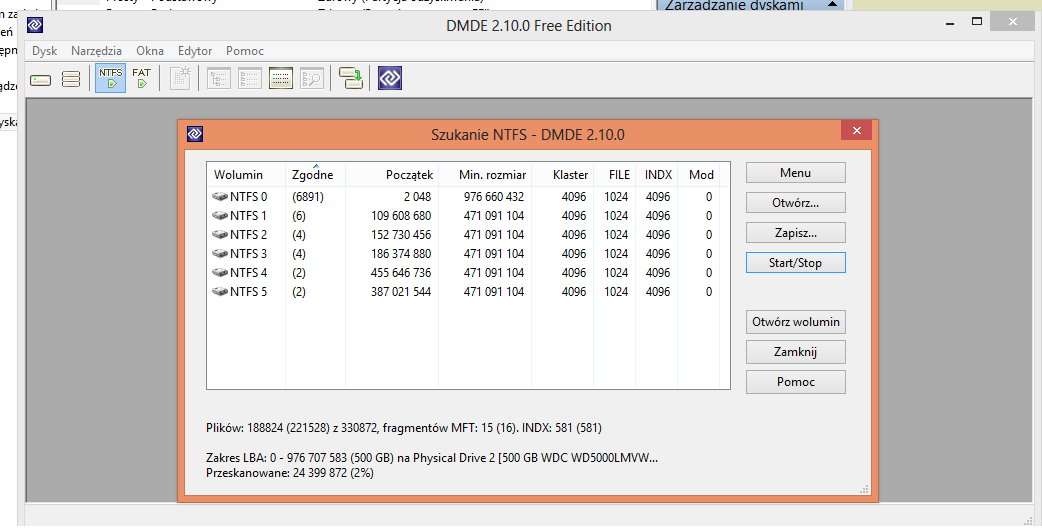Click the Otwórz wolumin button
1042x530 pixels.
[795, 322]
